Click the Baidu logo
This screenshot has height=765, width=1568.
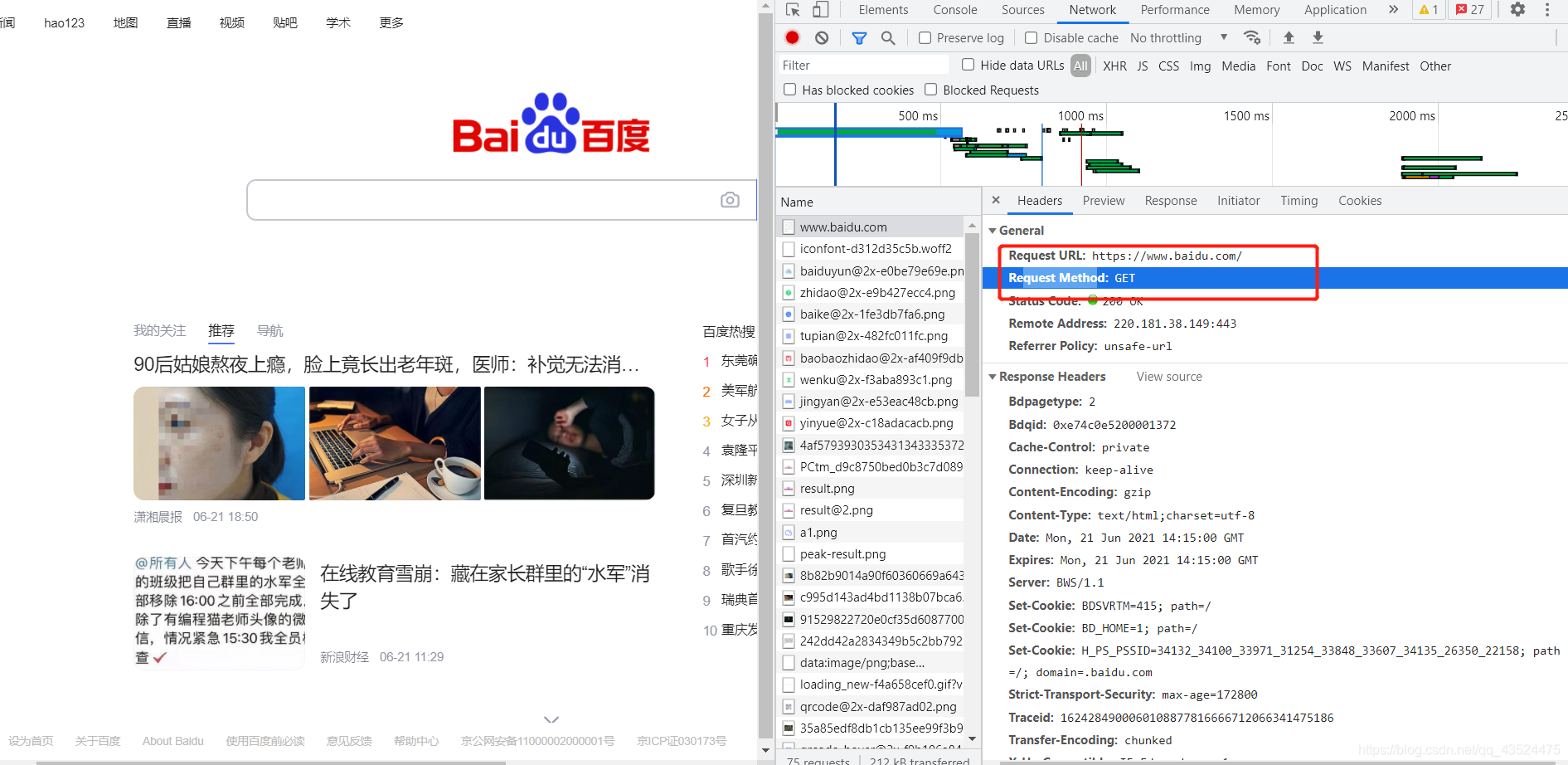coord(551,124)
